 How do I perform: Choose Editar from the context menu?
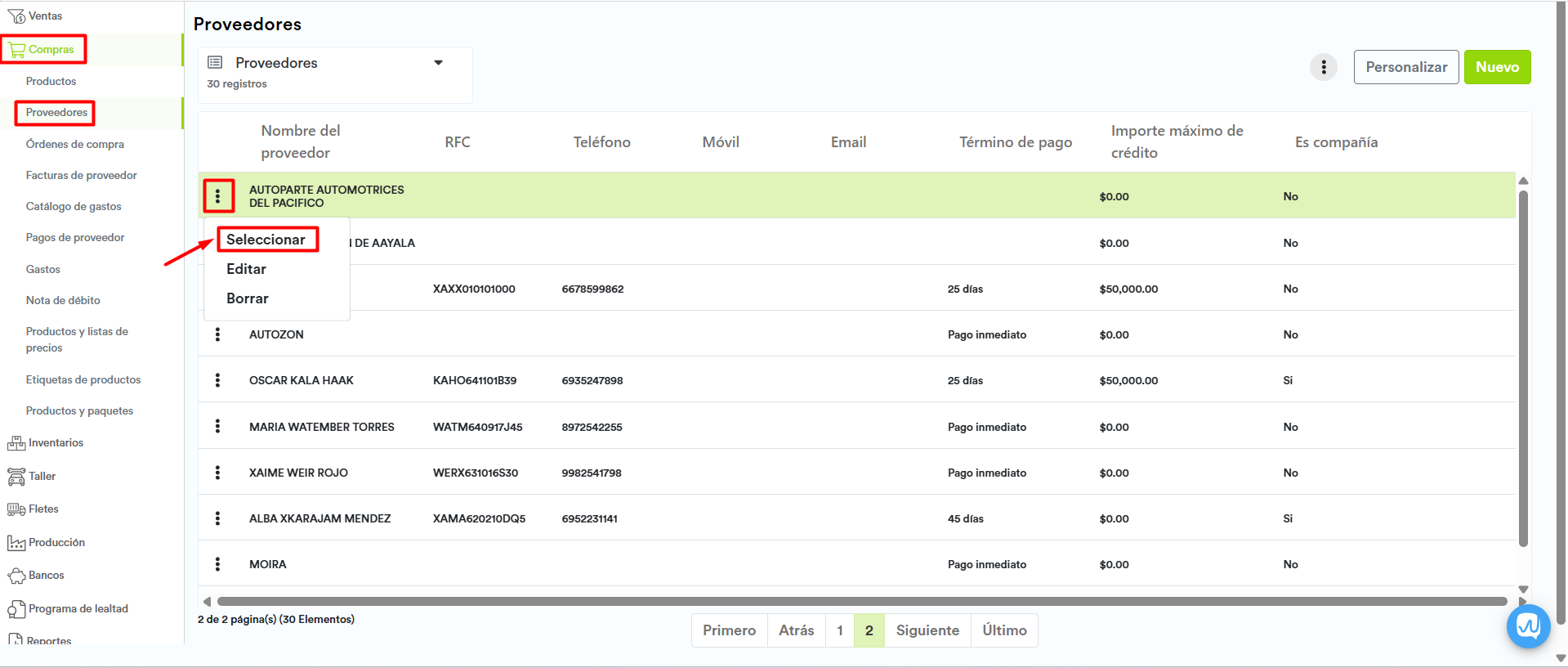[246, 269]
